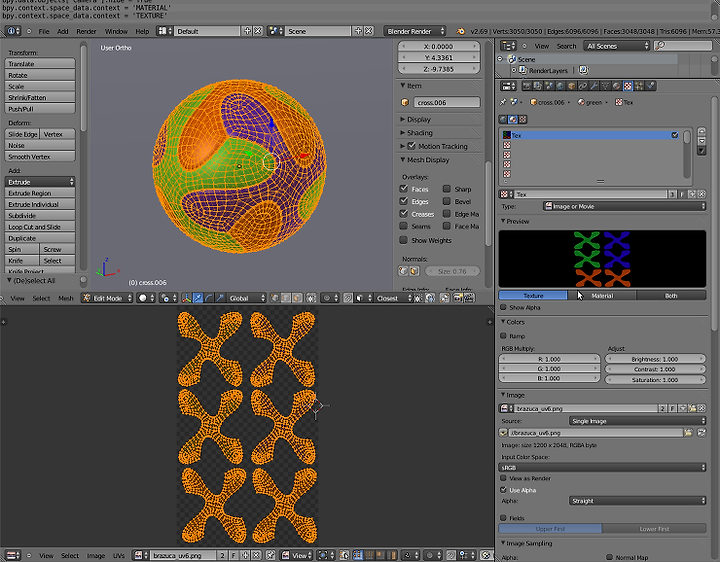Open the Object Data tab (mesh triangle icon)
Image resolution: width=720 pixels, height=562 pixels.
click(605, 86)
